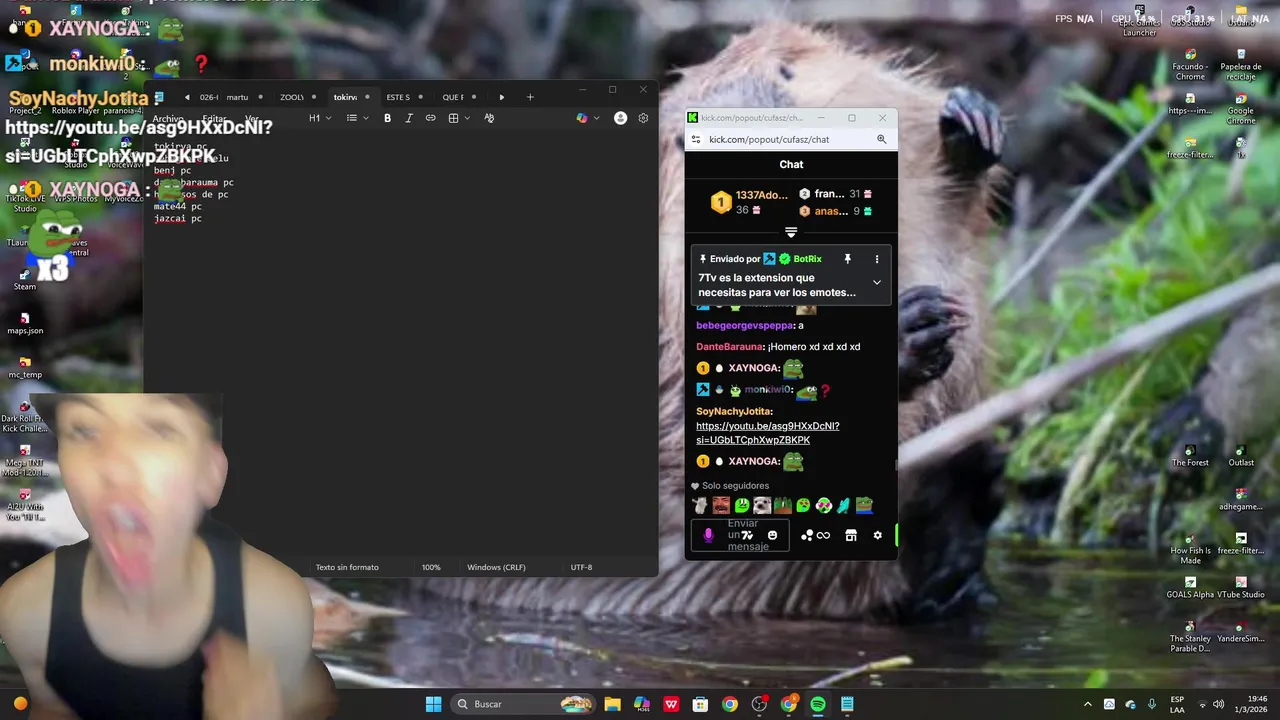This screenshot has width=1280, height=720.
Task: Click the taskbar Buscar search box
Action: [521, 704]
